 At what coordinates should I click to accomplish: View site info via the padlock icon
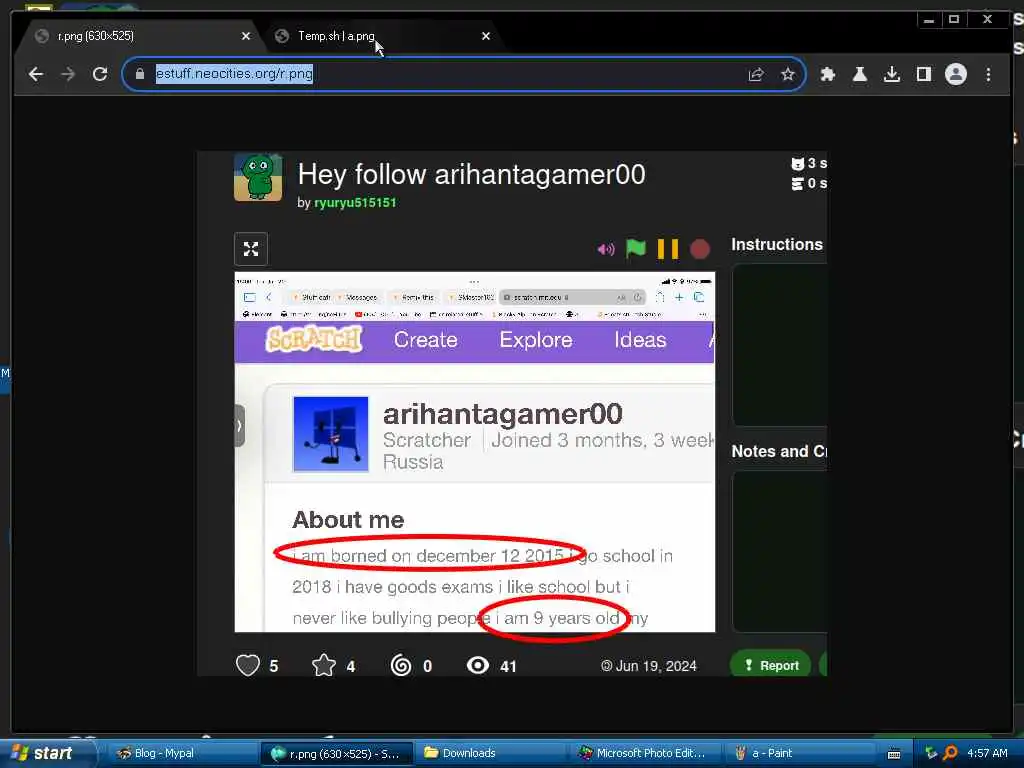coord(139,74)
